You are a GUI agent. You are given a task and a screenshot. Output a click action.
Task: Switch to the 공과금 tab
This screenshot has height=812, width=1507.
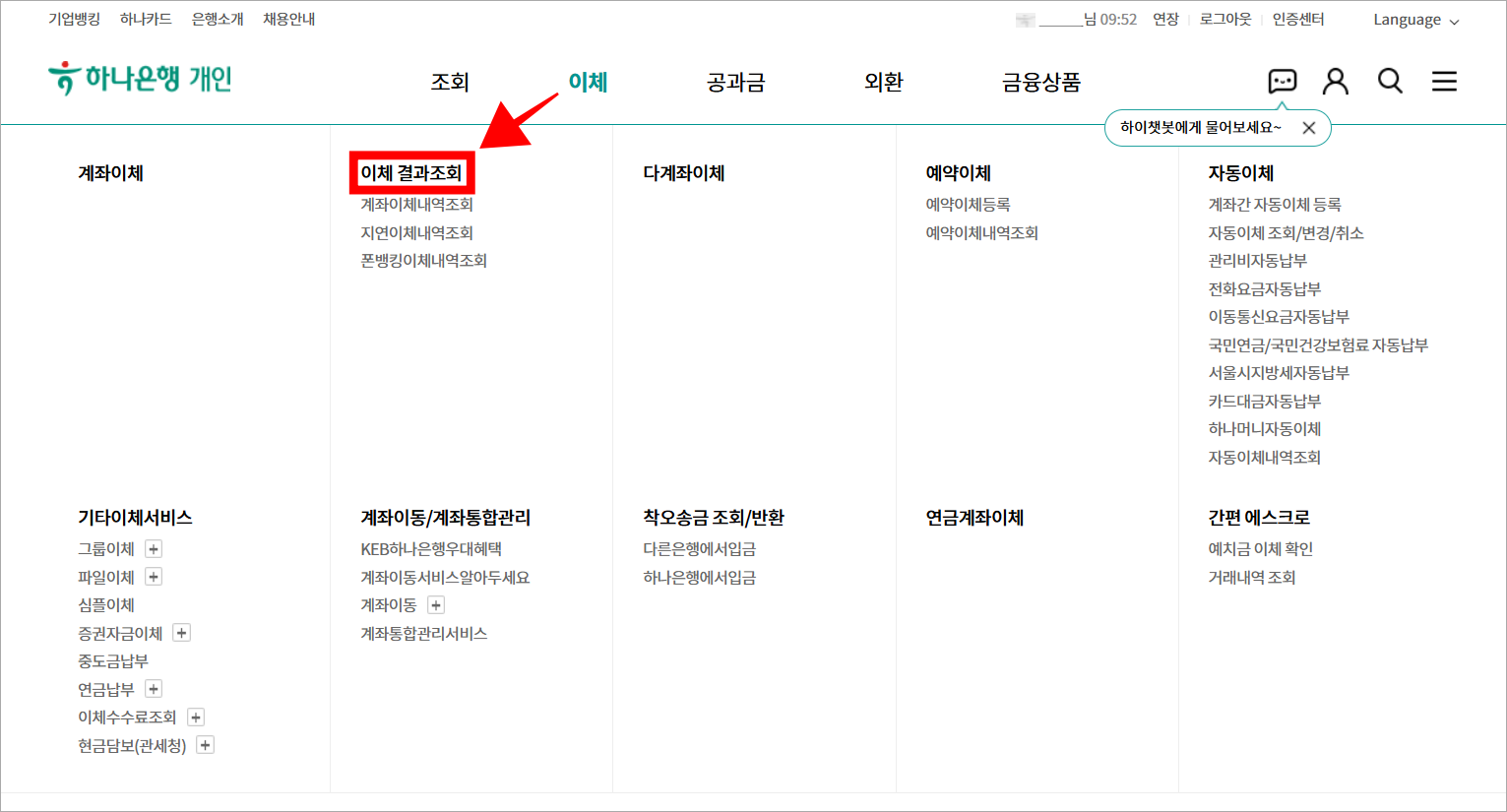[x=734, y=82]
